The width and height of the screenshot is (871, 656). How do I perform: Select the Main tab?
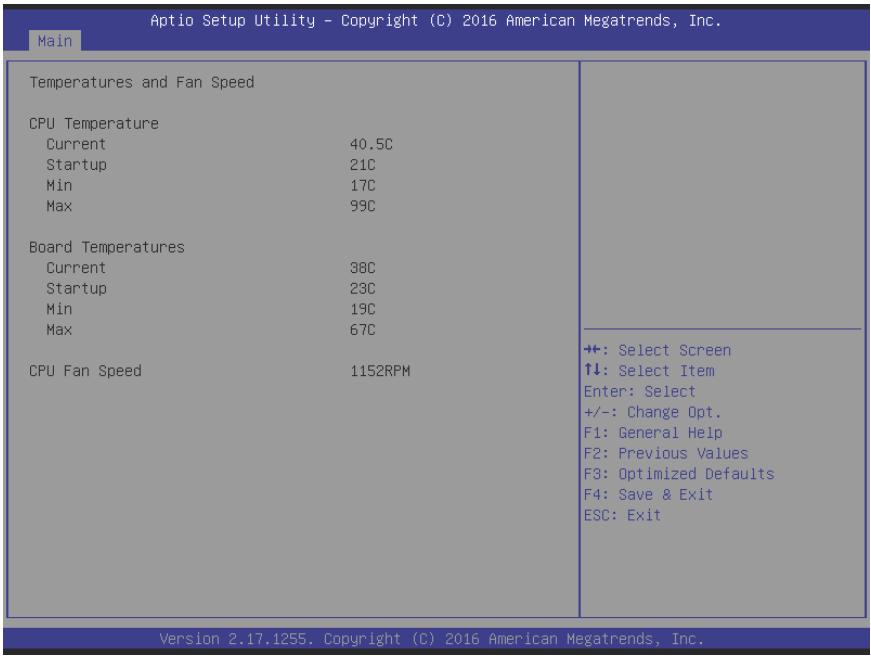(x=54, y=41)
